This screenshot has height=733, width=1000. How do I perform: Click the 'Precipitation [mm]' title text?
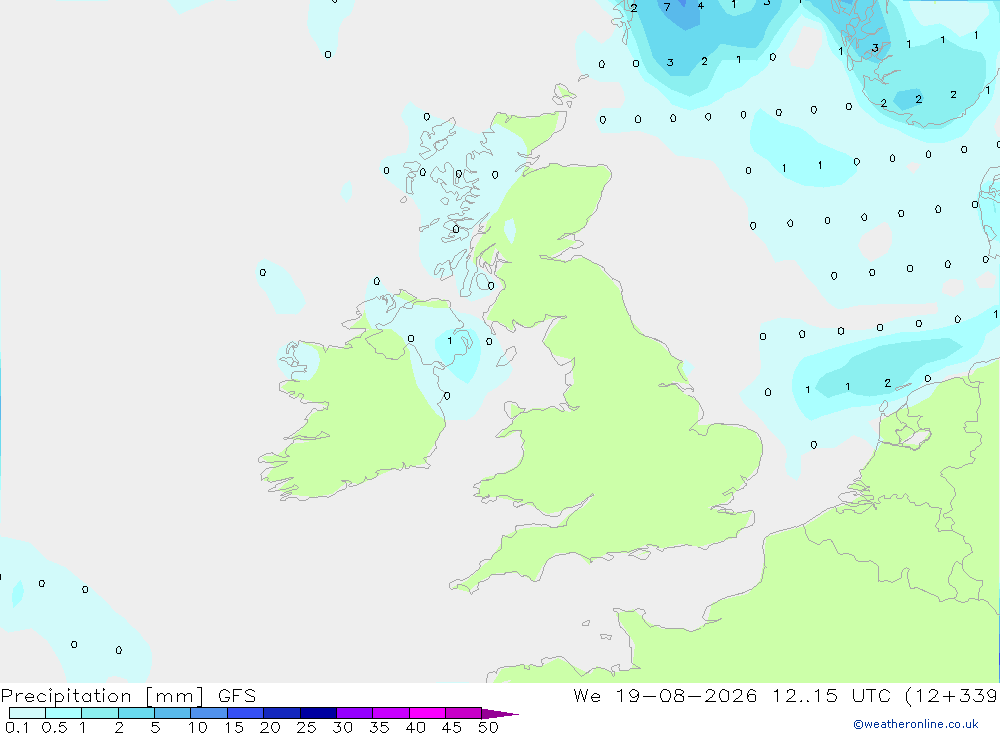coord(102,696)
